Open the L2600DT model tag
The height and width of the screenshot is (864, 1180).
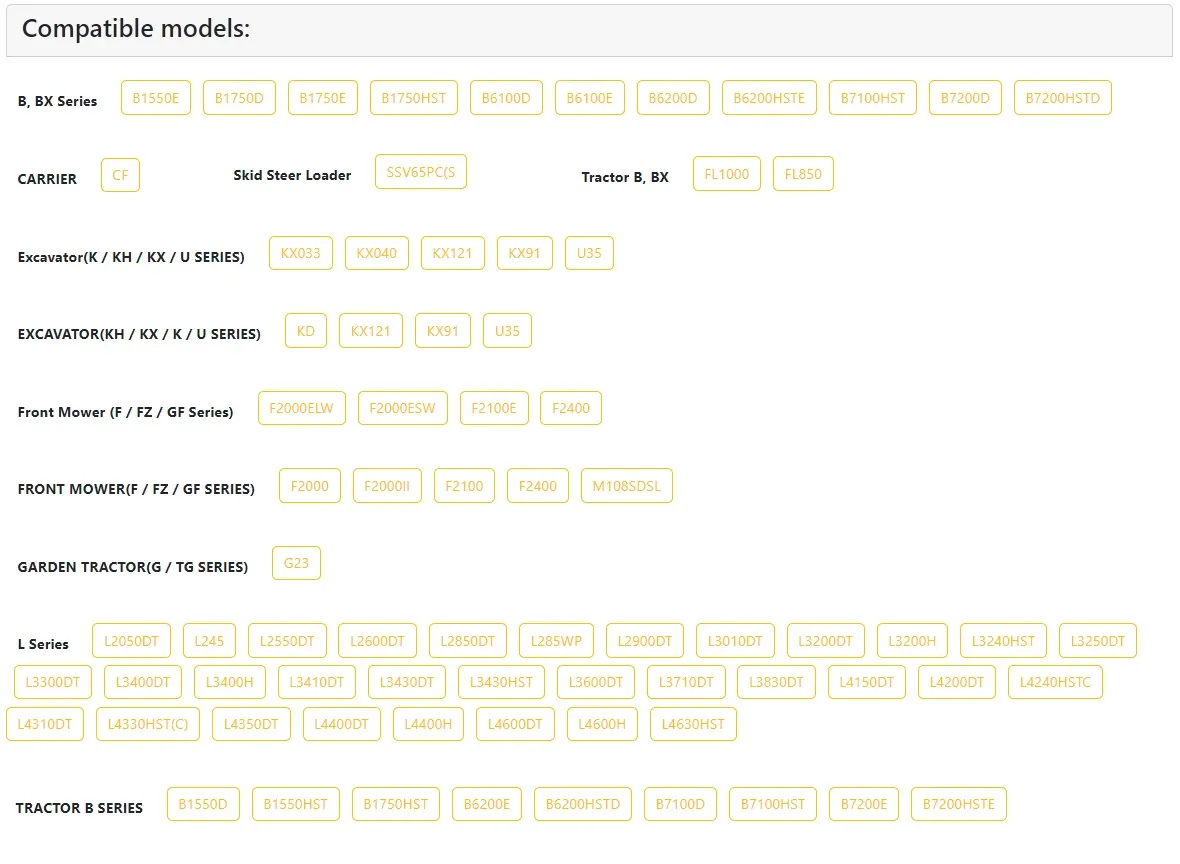coord(378,641)
